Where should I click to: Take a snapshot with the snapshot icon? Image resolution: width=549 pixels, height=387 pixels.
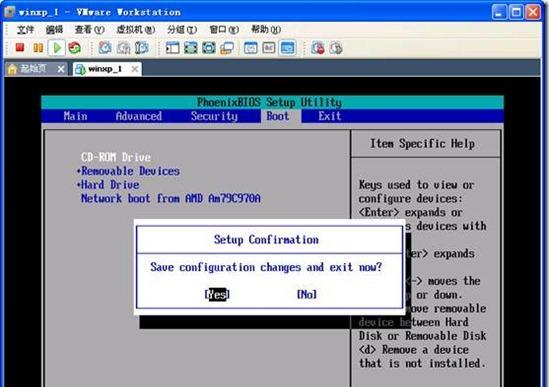(105, 47)
